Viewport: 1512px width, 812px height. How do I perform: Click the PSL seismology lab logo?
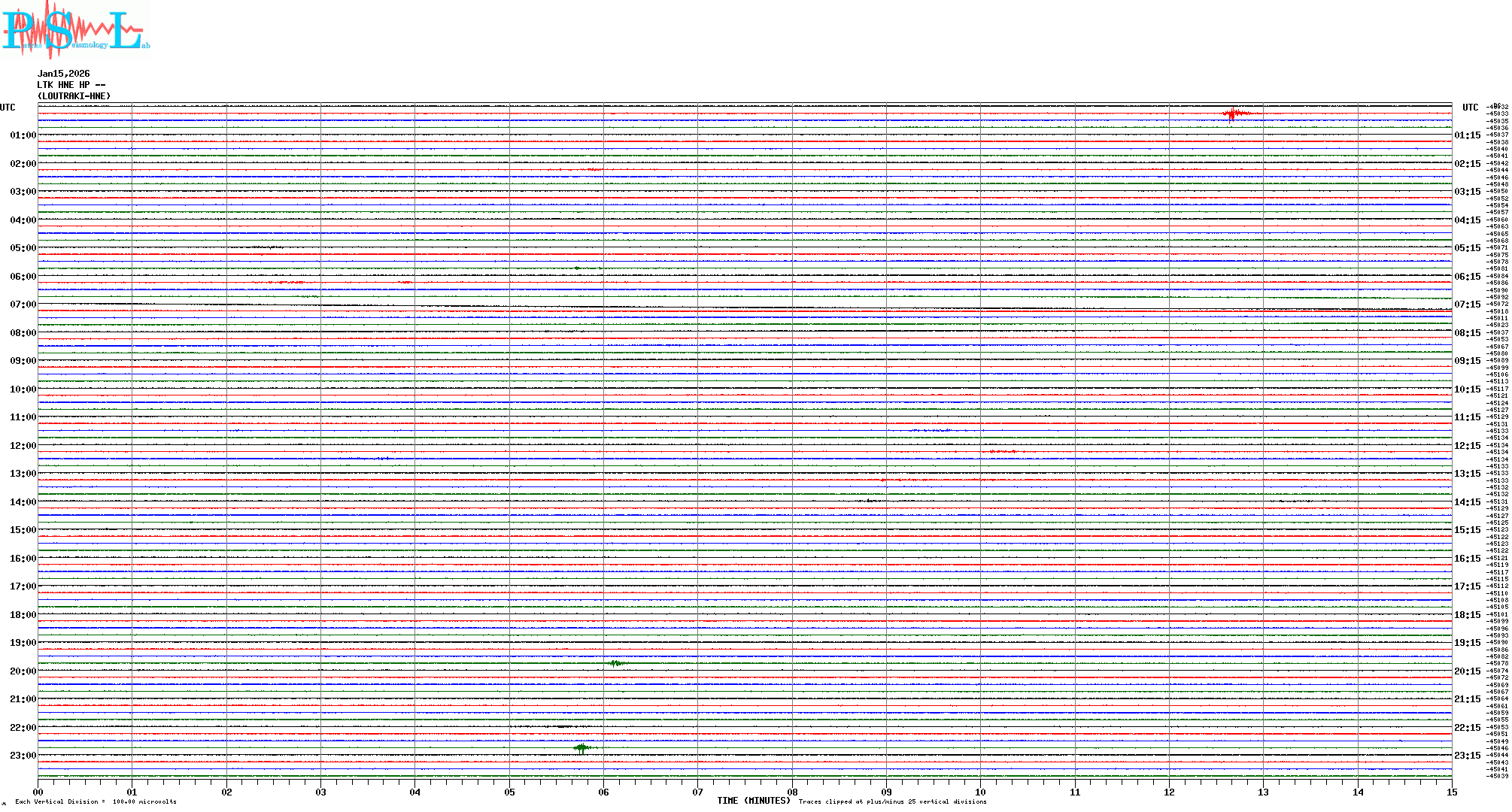[x=75, y=30]
